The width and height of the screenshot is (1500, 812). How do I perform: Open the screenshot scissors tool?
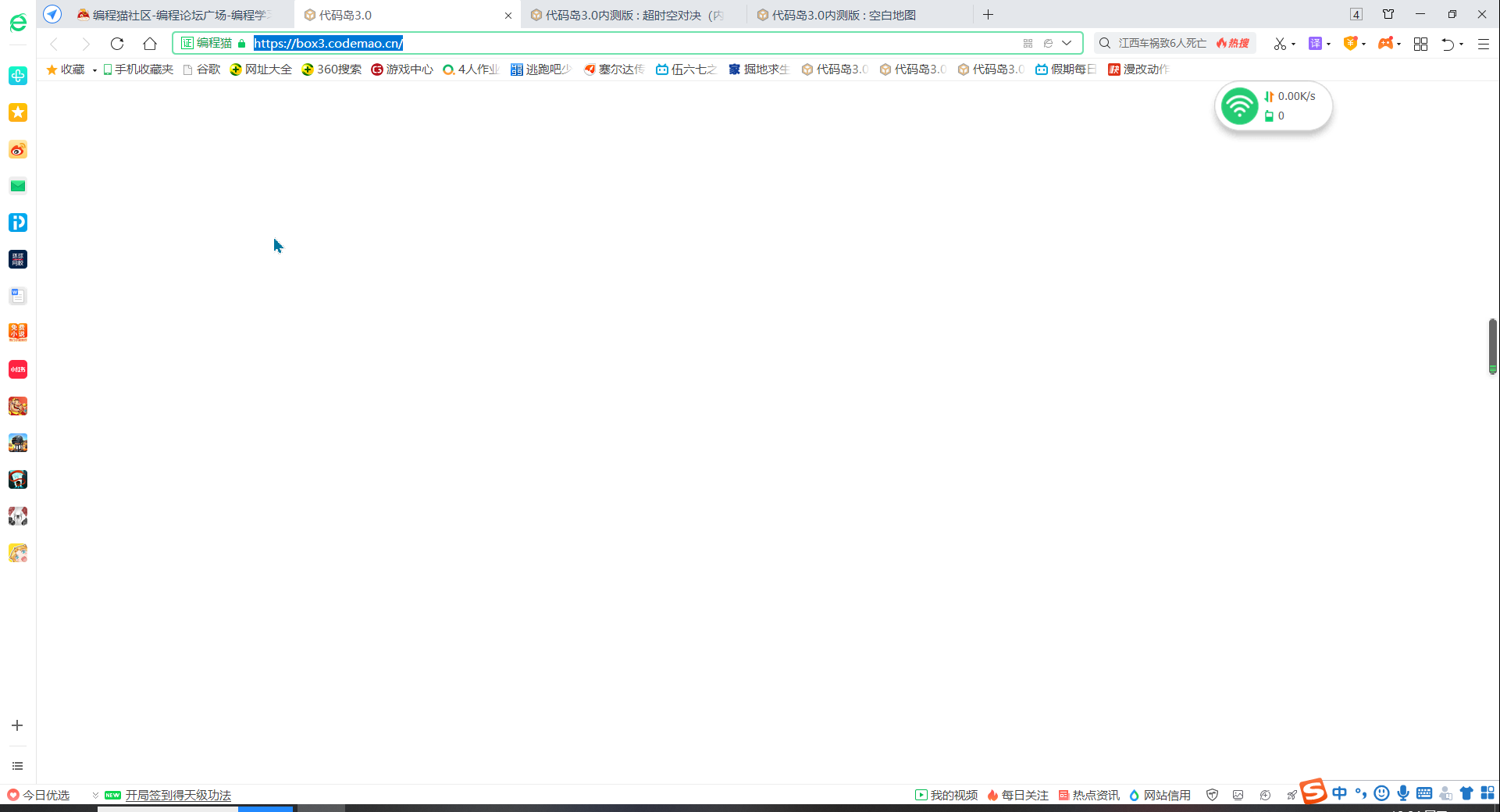[1280, 44]
